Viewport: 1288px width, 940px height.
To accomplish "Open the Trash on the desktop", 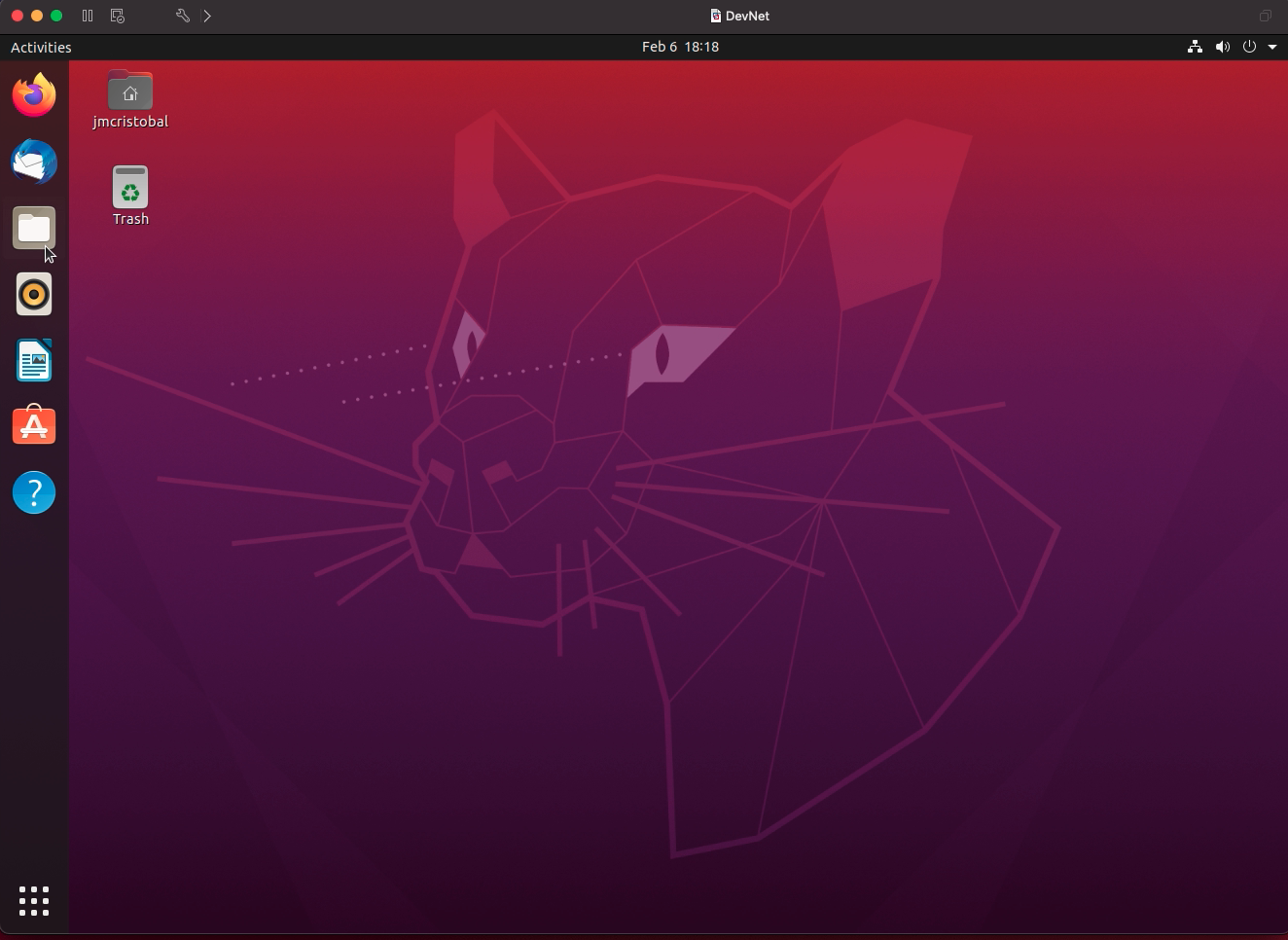I will point(130,195).
